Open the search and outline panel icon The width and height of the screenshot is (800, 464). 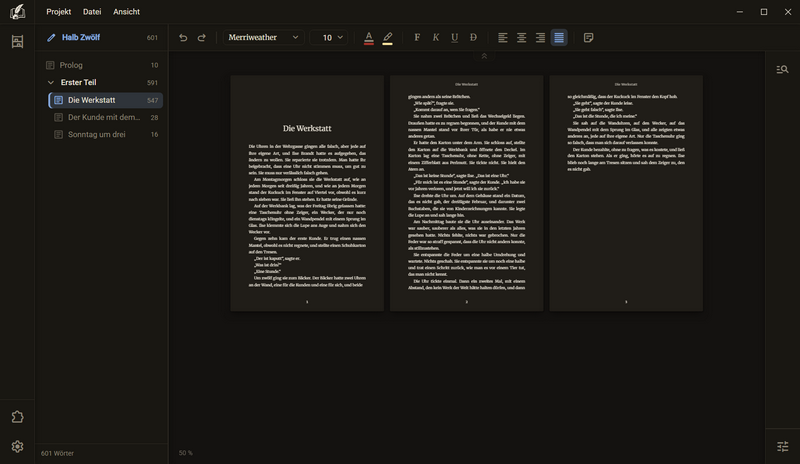click(x=782, y=69)
